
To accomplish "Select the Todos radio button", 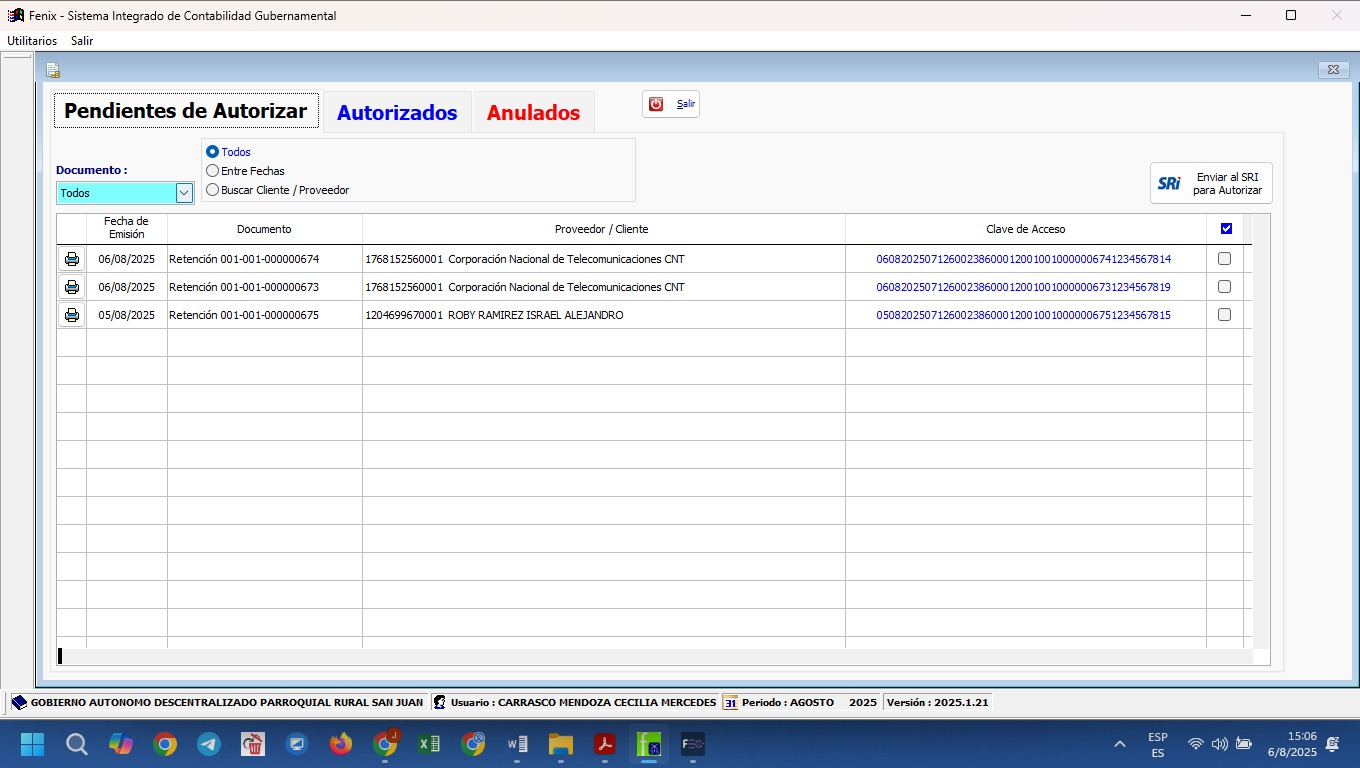I will click(x=212, y=152).
